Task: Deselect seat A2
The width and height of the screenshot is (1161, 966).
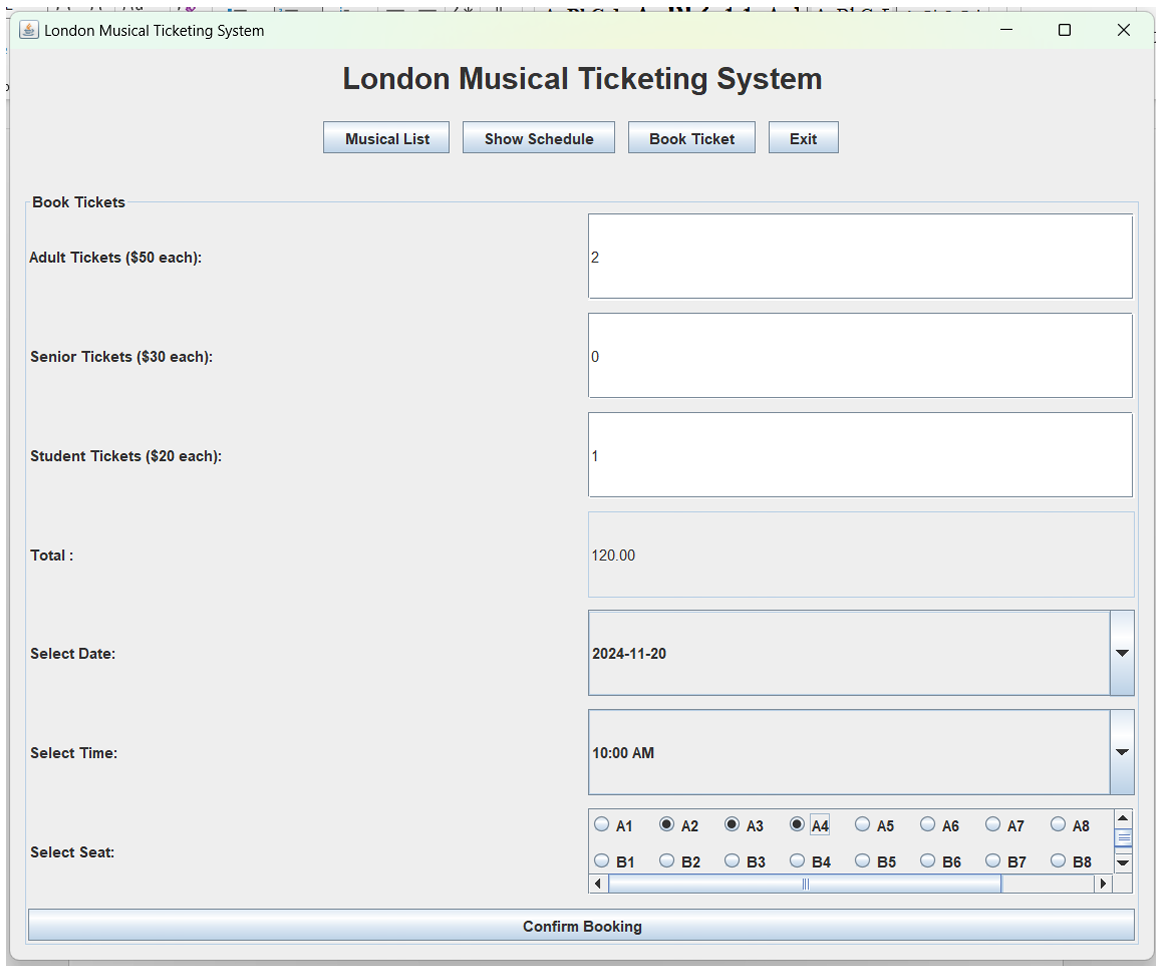Action: click(x=667, y=825)
